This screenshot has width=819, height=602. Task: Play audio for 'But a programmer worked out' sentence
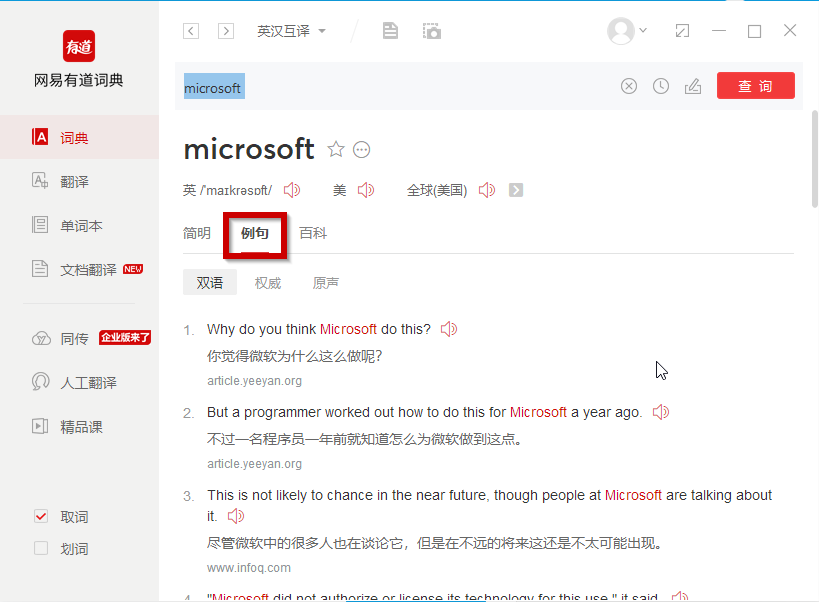(x=661, y=412)
